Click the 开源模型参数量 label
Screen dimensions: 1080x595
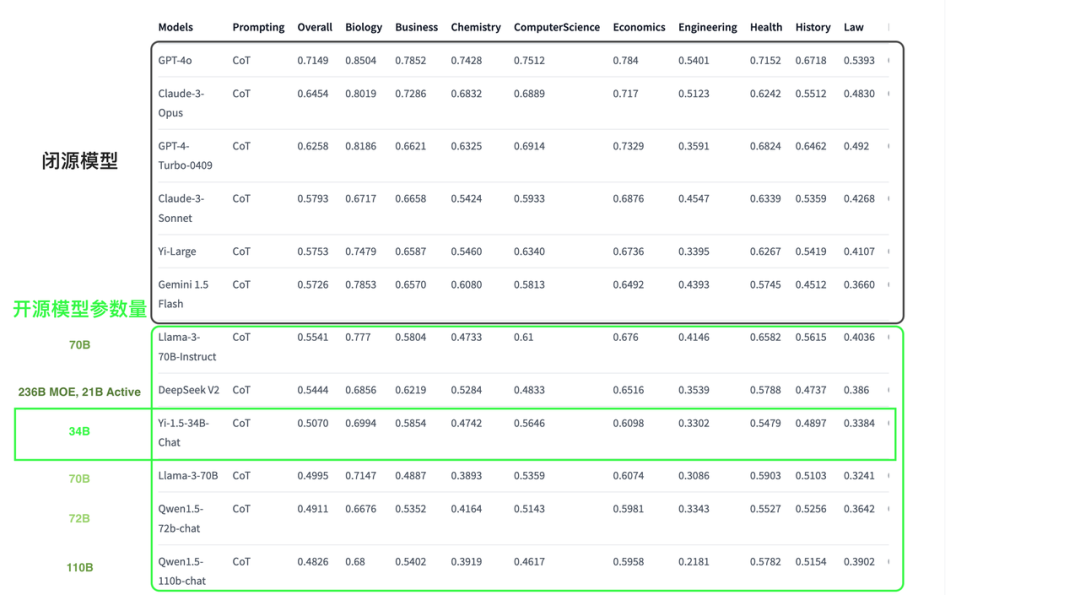[80, 309]
